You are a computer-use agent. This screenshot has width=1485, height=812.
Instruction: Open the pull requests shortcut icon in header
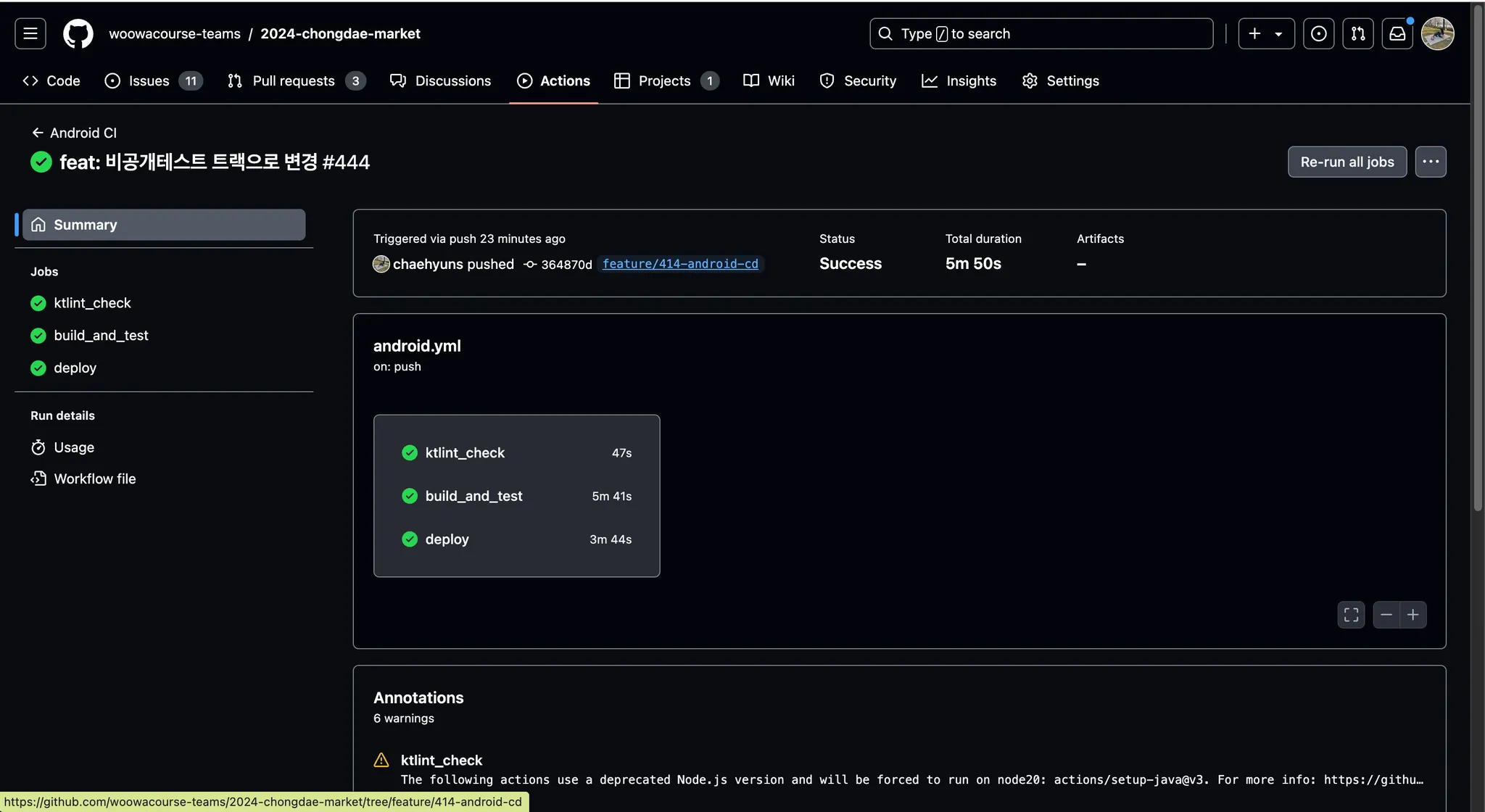[x=1357, y=33]
